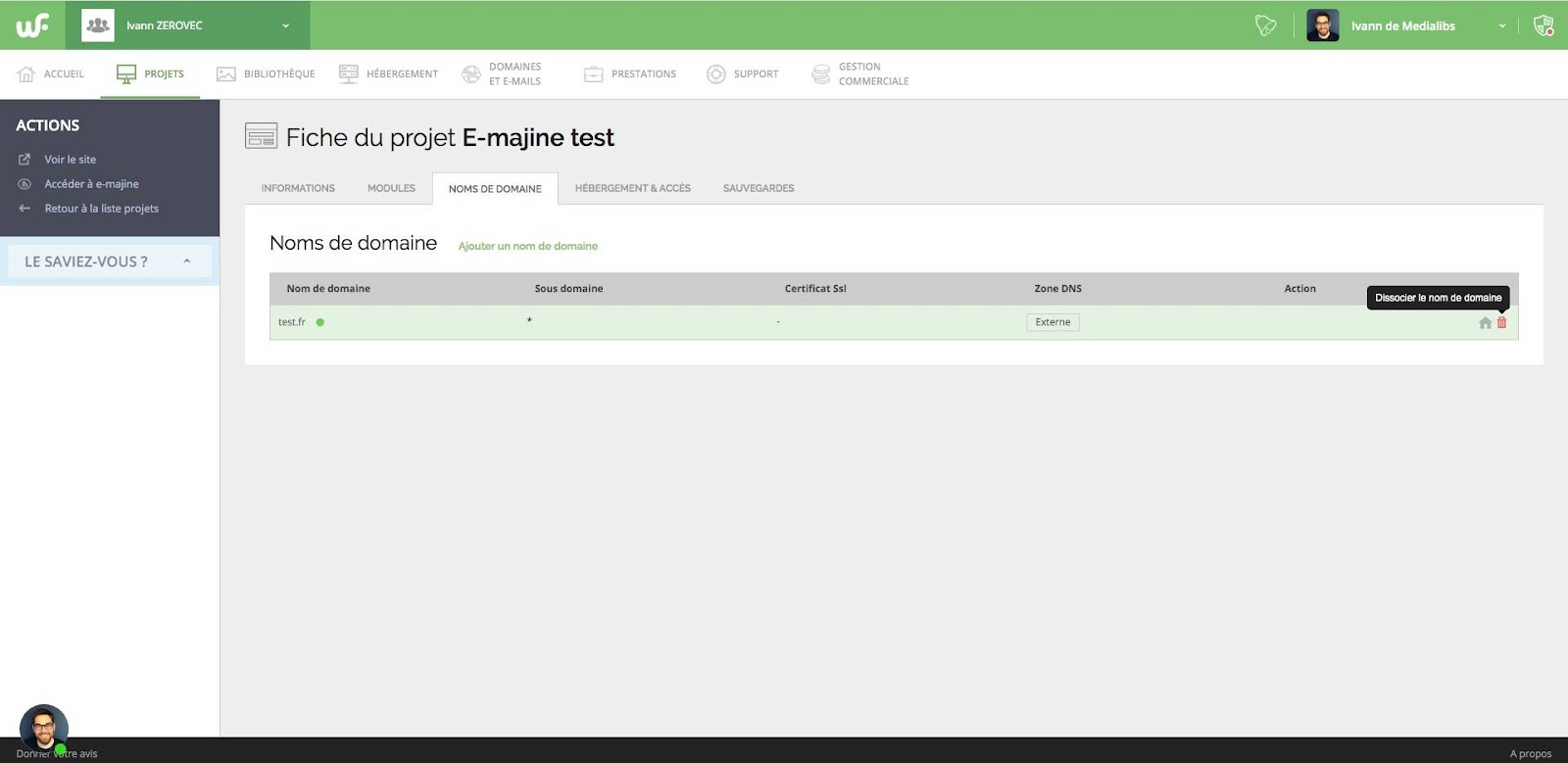Click the server icon next to Hébergement

[x=349, y=73]
